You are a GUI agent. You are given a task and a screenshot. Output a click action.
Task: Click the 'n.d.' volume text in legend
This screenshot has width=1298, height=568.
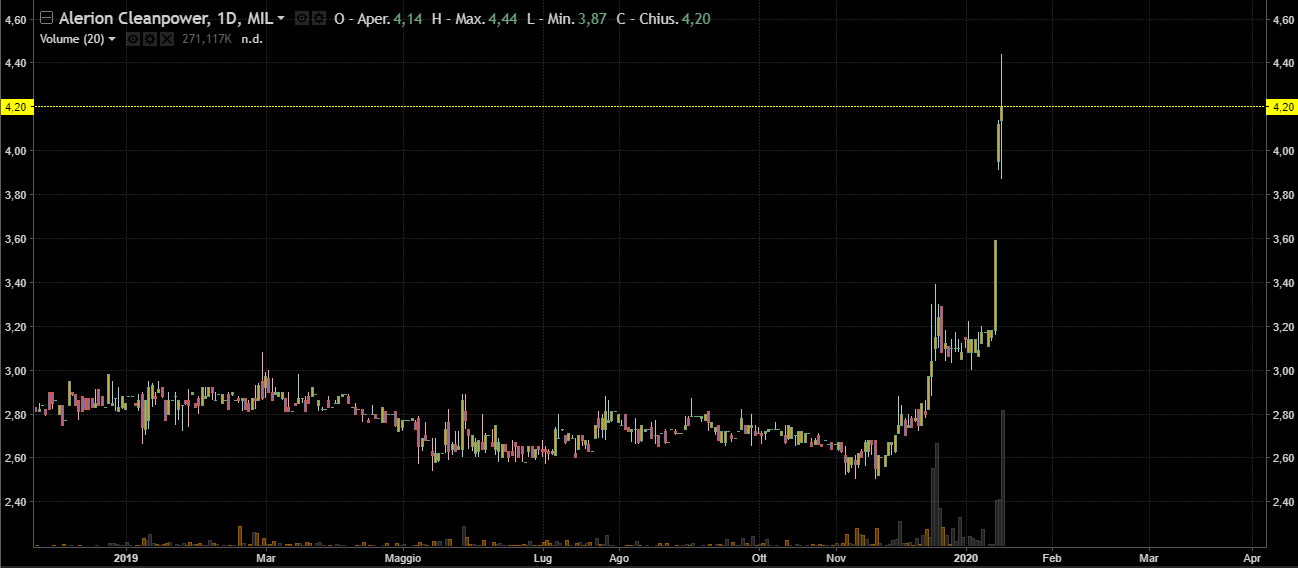[250, 39]
